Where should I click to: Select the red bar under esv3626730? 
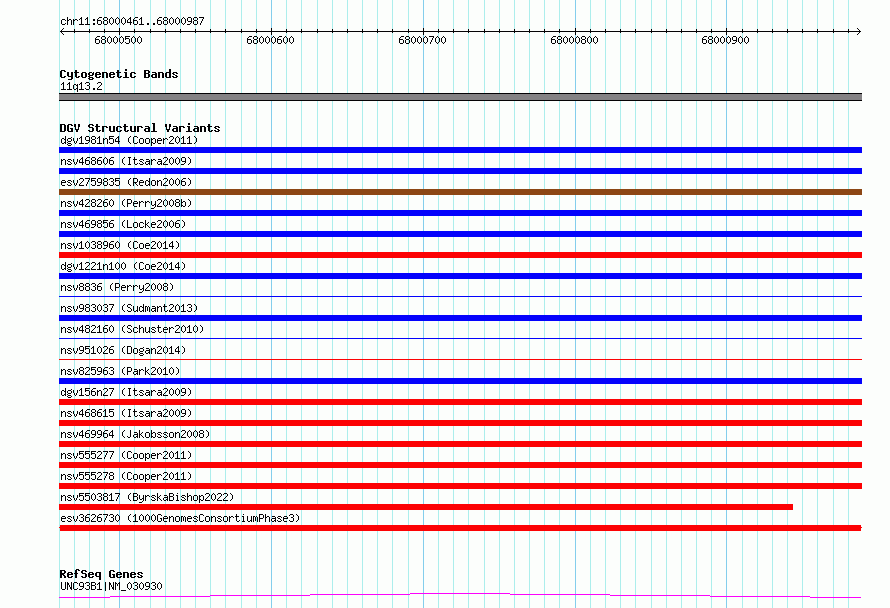(460, 528)
